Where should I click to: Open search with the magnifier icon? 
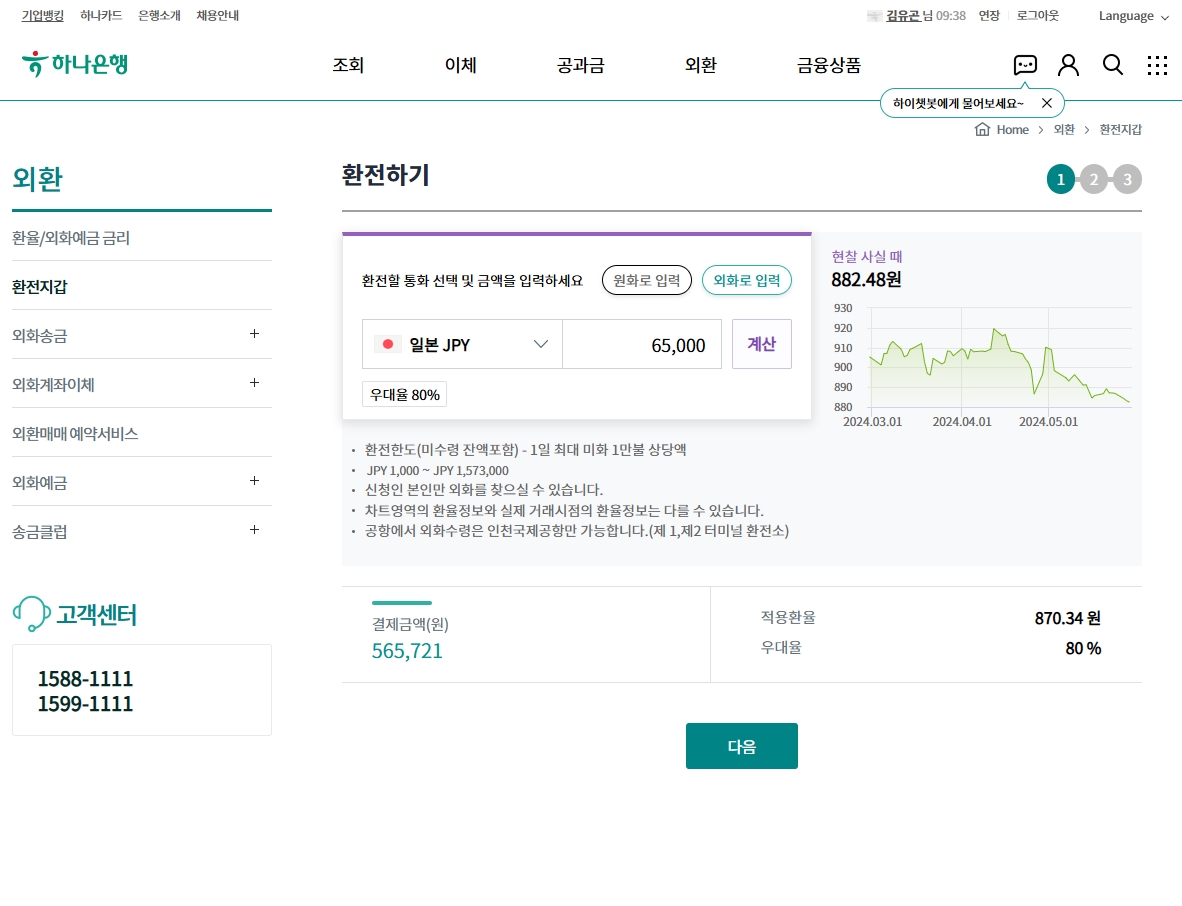point(1112,64)
